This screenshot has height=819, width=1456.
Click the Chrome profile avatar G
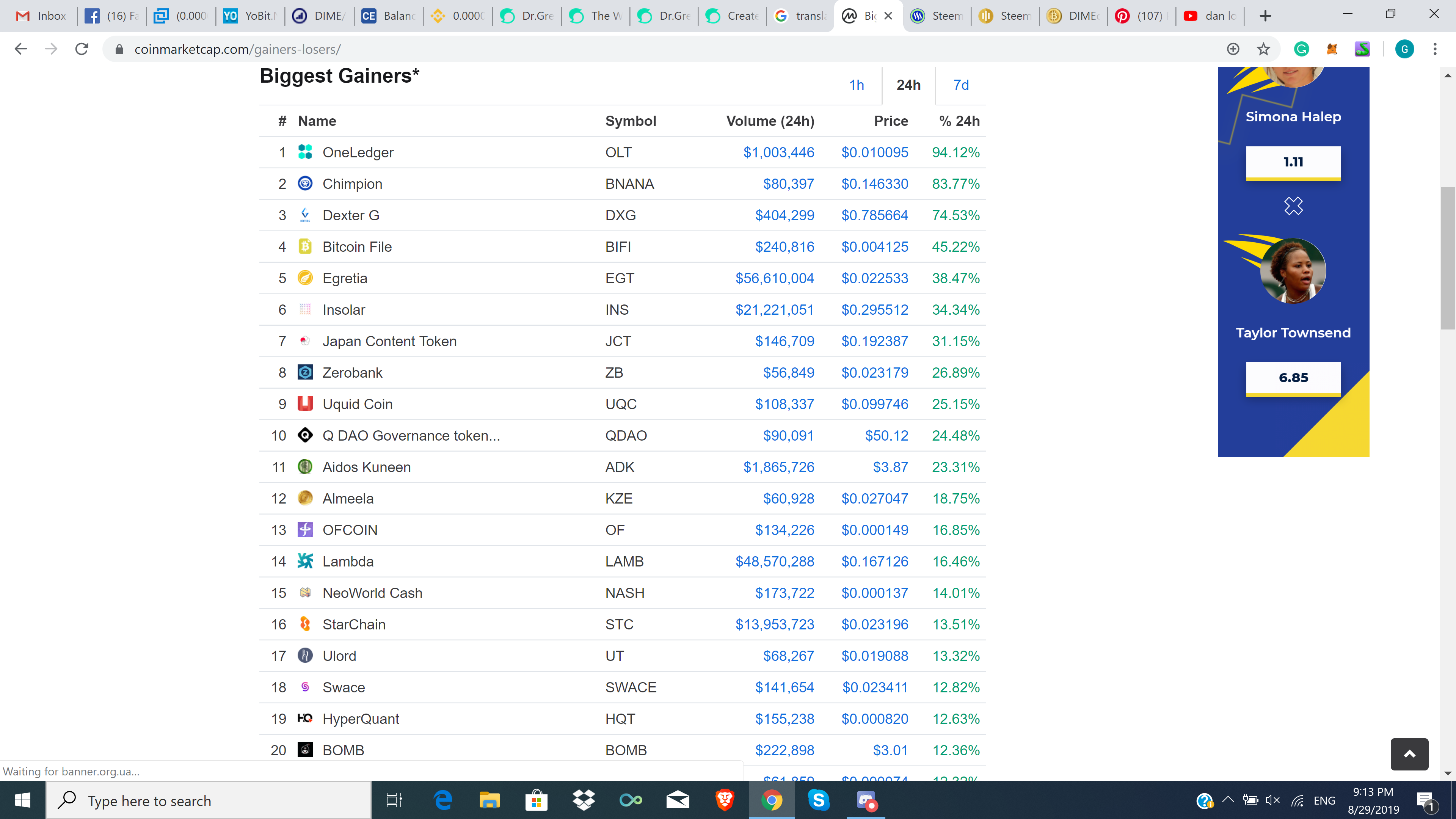click(1404, 49)
